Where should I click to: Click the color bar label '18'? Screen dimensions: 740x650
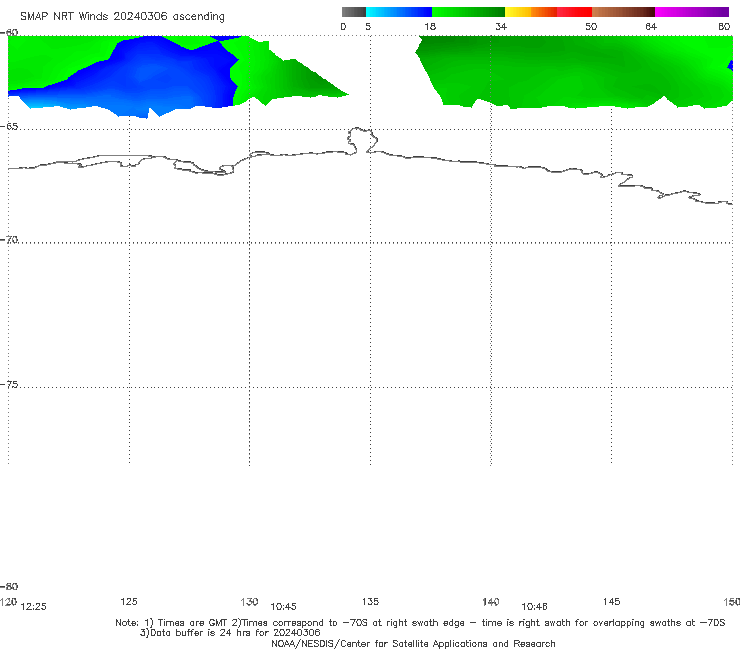pyautogui.click(x=430, y=26)
